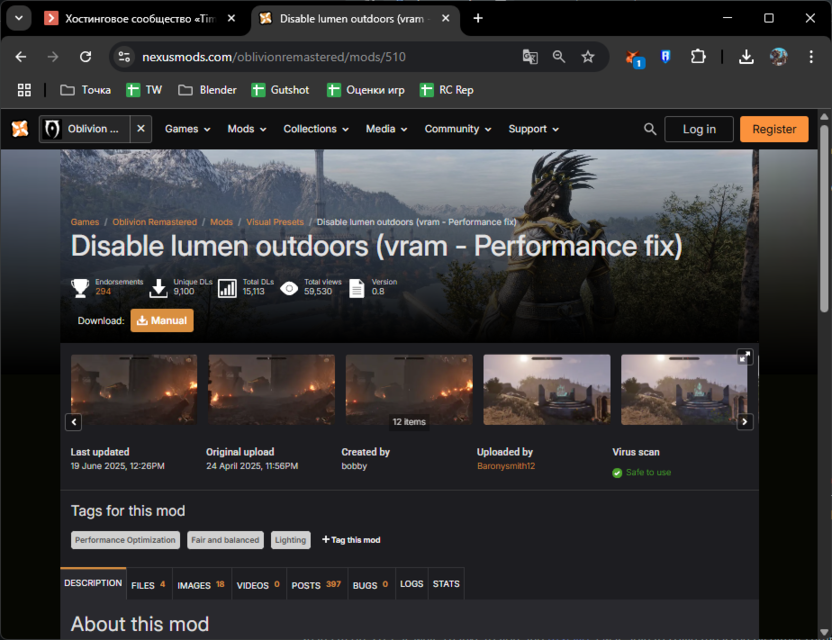The height and width of the screenshot is (640, 832).
Task: Click the translate page icon
Action: coord(530,57)
